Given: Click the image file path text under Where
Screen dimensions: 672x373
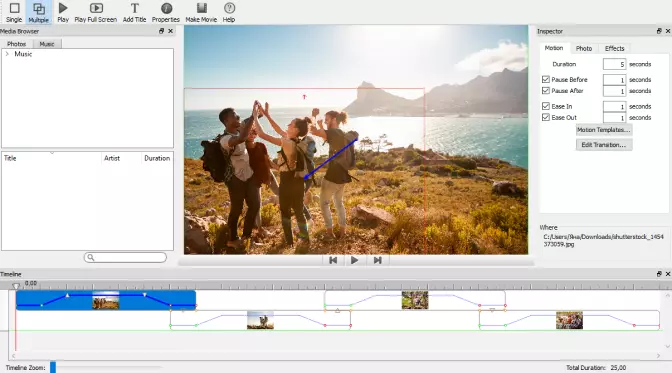Looking at the screenshot, I should click(603, 240).
